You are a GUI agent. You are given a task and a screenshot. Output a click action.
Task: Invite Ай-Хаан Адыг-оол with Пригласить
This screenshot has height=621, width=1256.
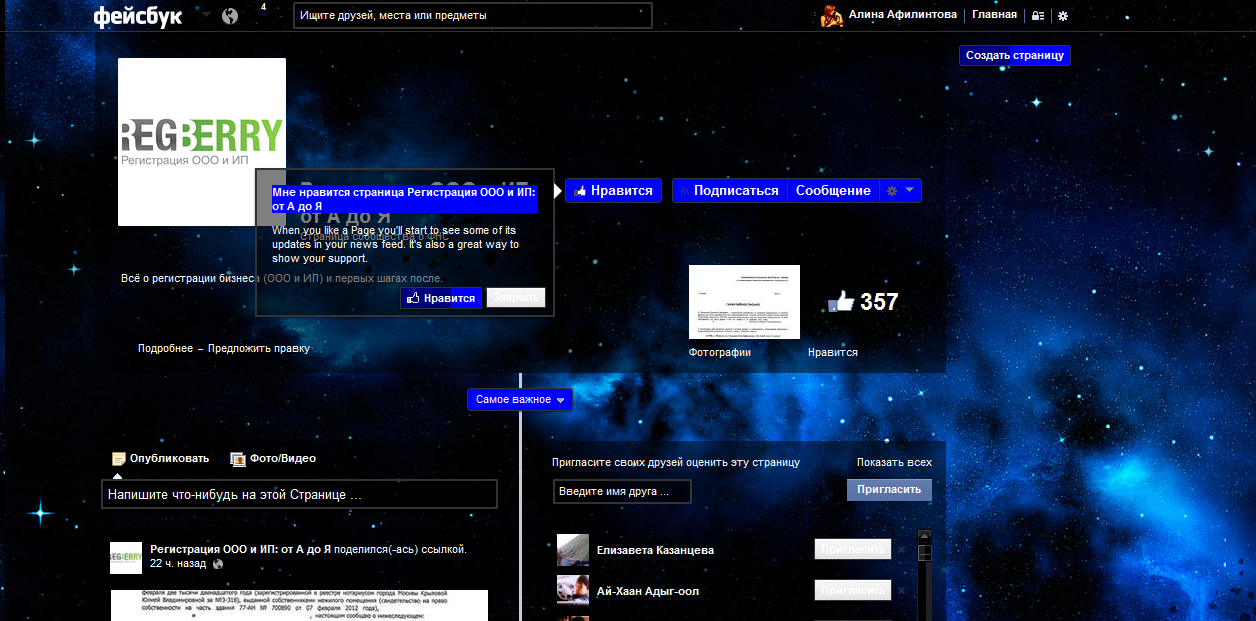click(x=853, y=591)
